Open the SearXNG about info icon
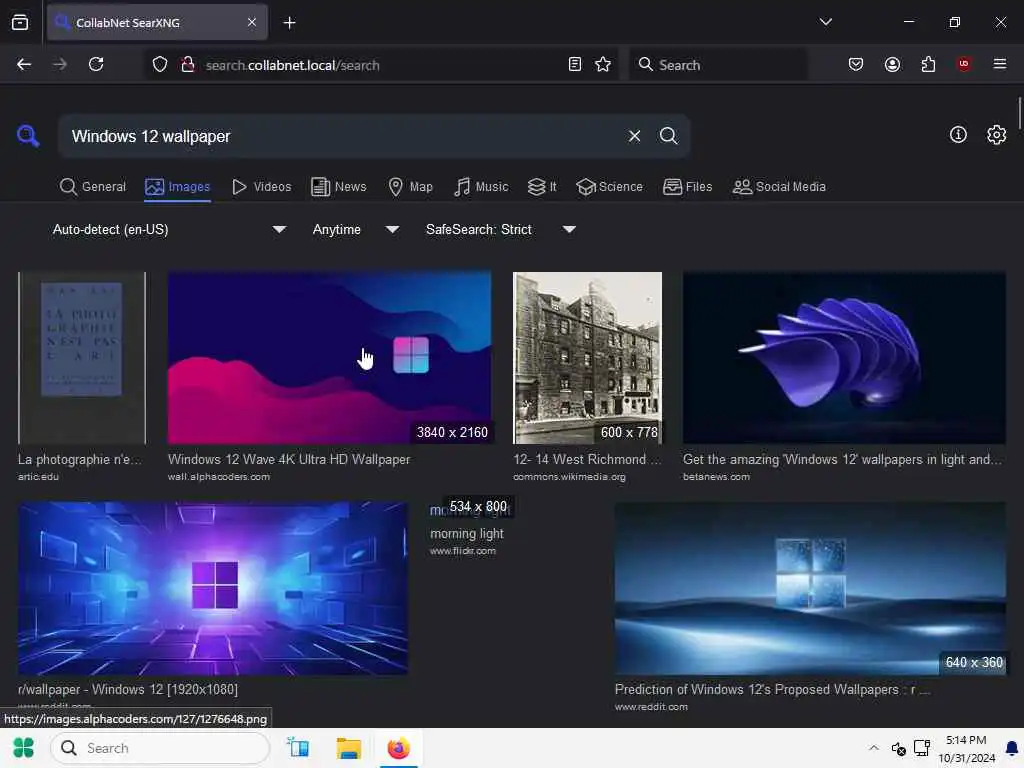 (x=958, y=135)
